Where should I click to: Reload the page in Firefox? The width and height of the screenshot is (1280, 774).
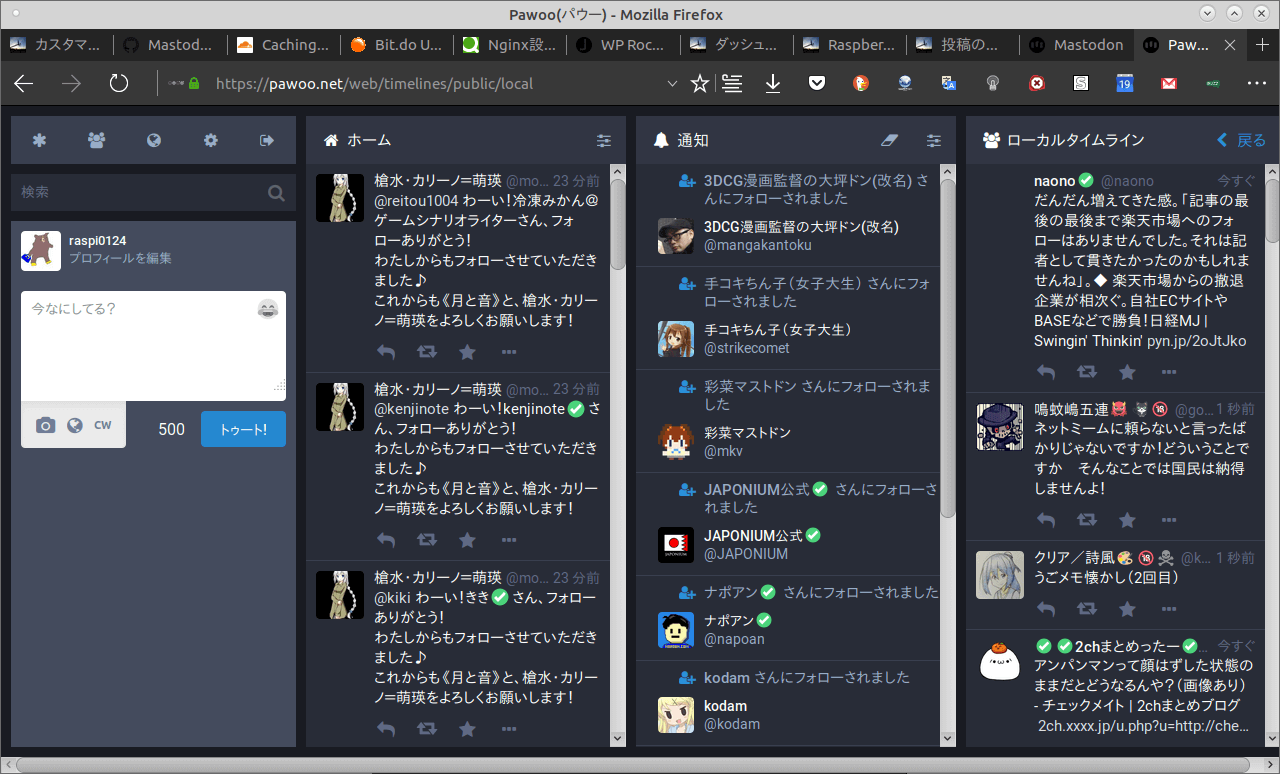pos(119,84)
